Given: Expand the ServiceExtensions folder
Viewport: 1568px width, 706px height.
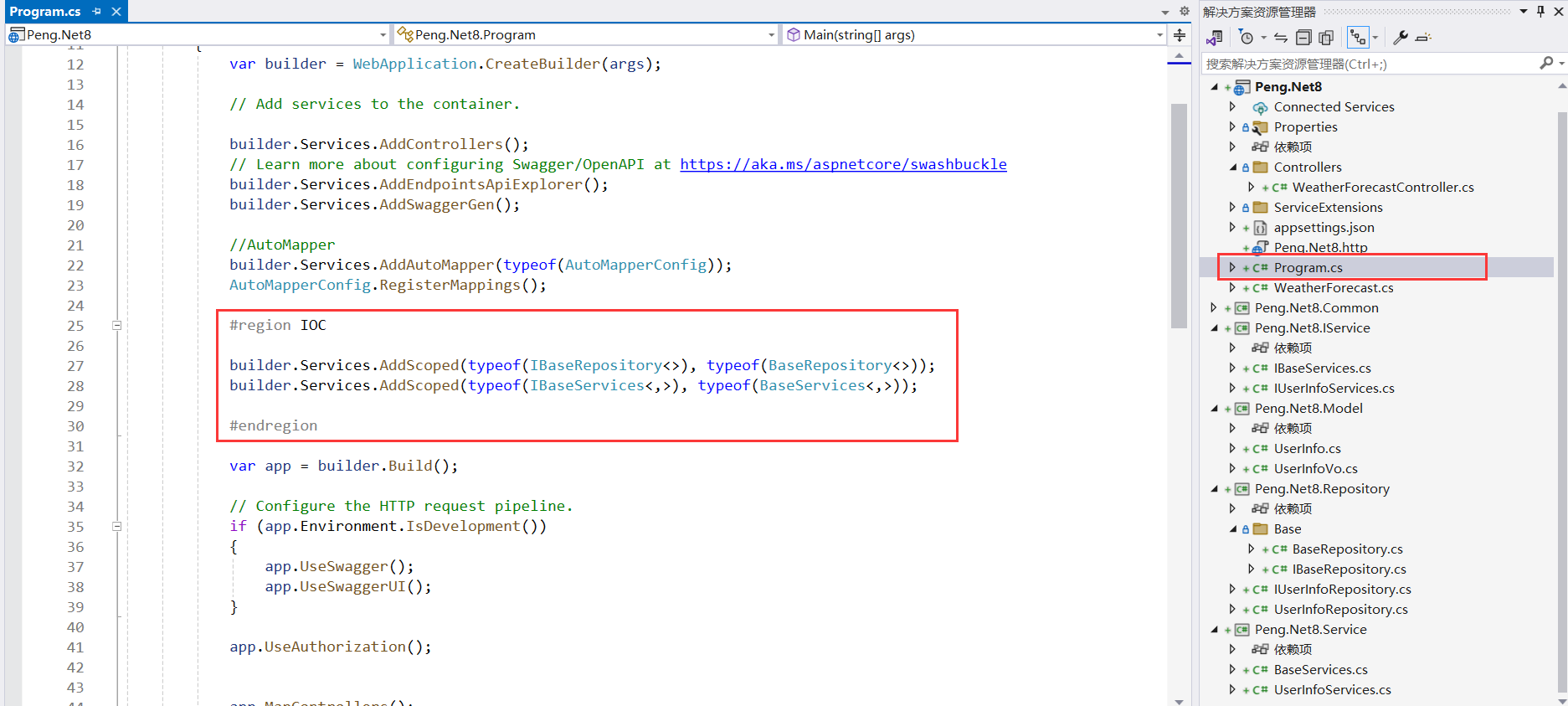Looking at the screenshot, I should [1232, 208].
